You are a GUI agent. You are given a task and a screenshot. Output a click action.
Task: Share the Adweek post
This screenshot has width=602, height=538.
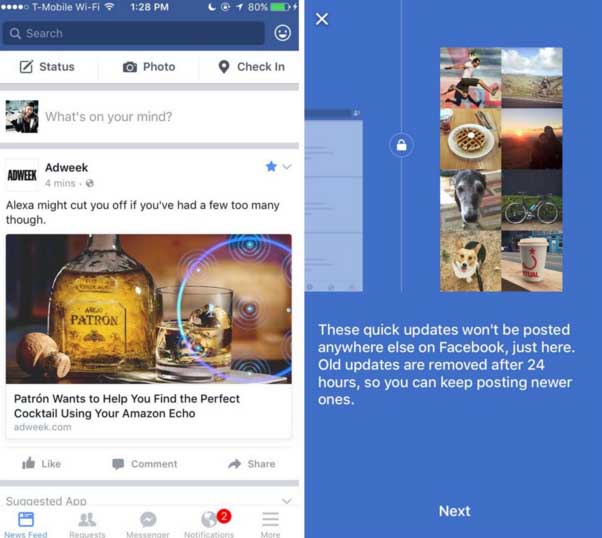point(252,464)
